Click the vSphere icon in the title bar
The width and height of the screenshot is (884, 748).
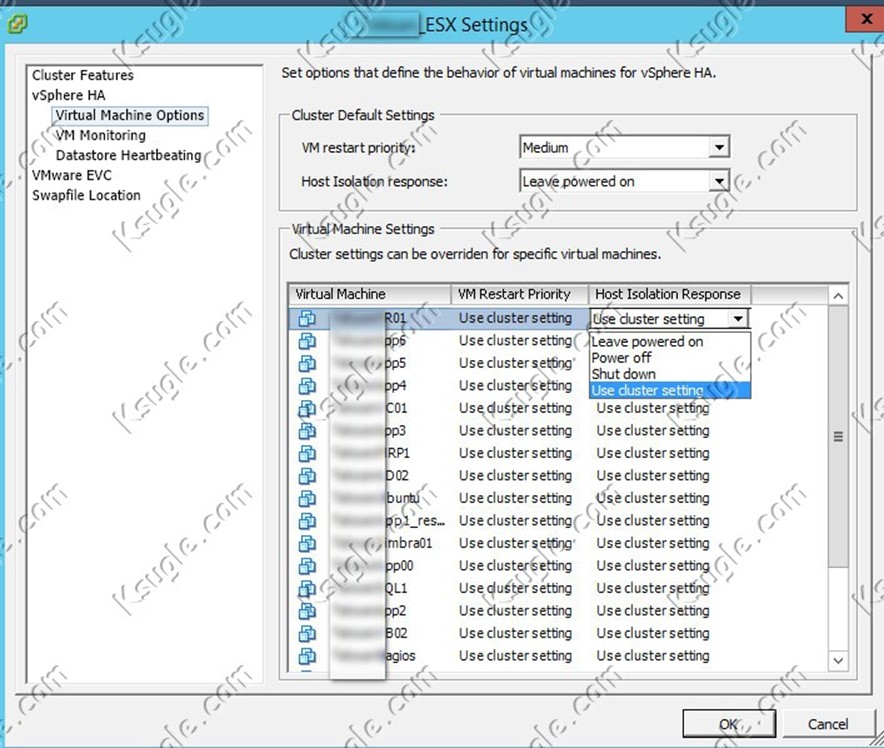click(17, 24)
